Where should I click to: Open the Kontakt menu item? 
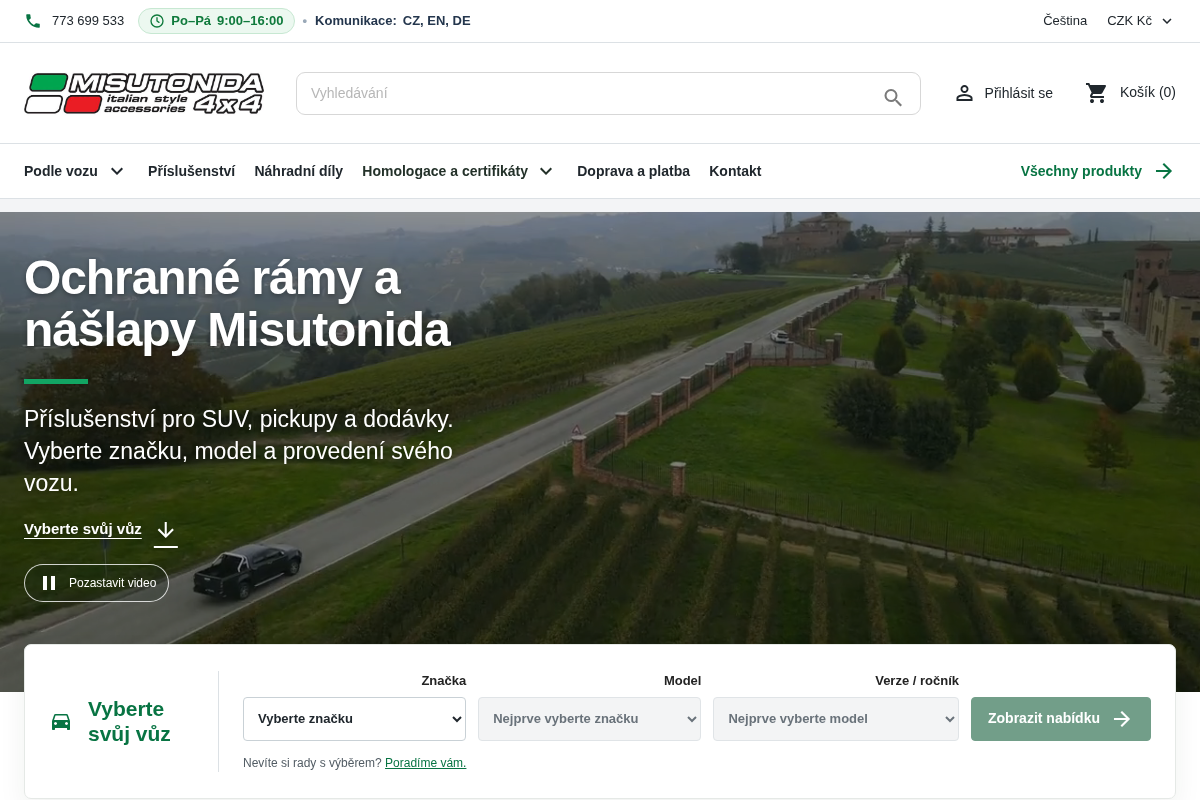735,171
